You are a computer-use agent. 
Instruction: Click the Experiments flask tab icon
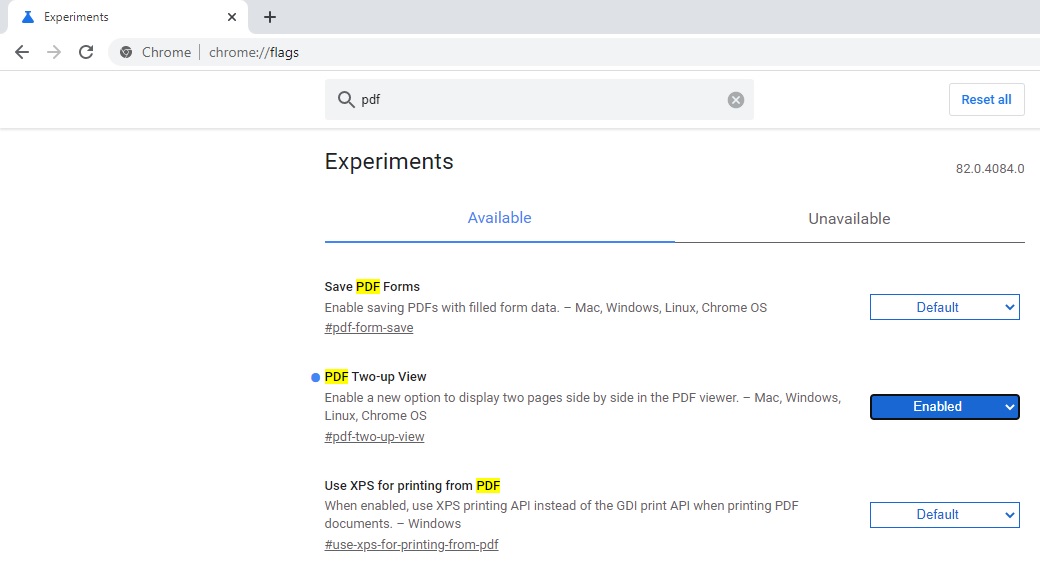(x=27, y=17)
